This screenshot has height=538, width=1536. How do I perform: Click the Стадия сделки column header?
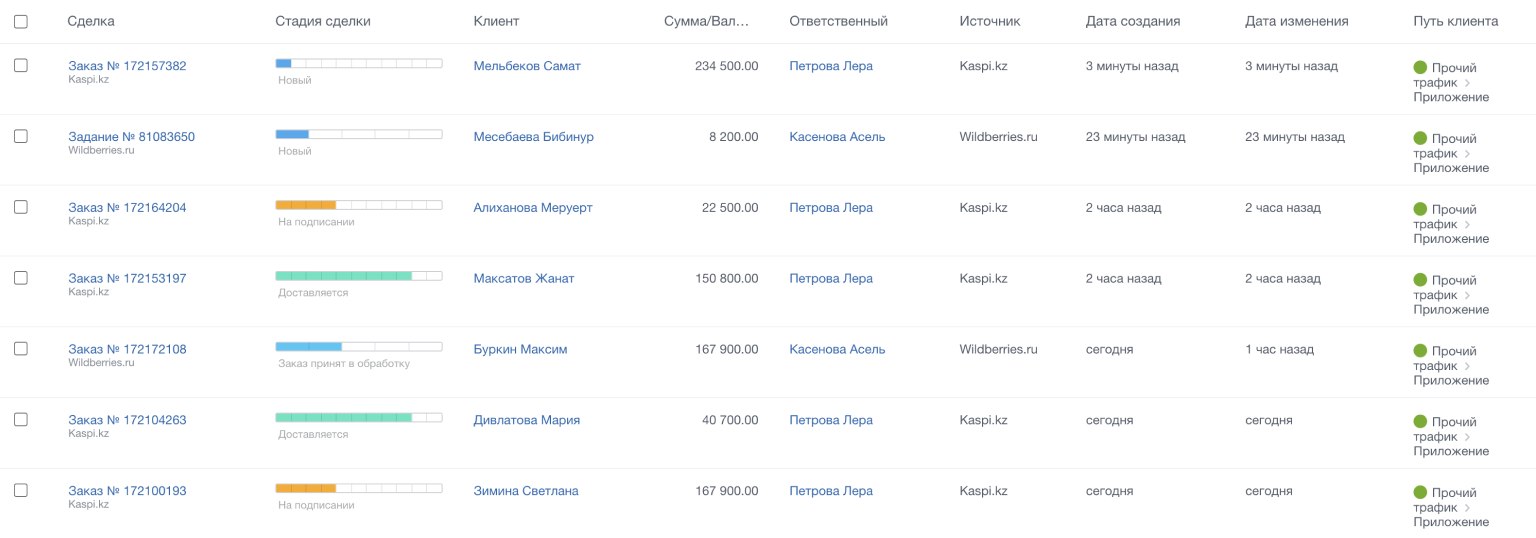[322, 21]
